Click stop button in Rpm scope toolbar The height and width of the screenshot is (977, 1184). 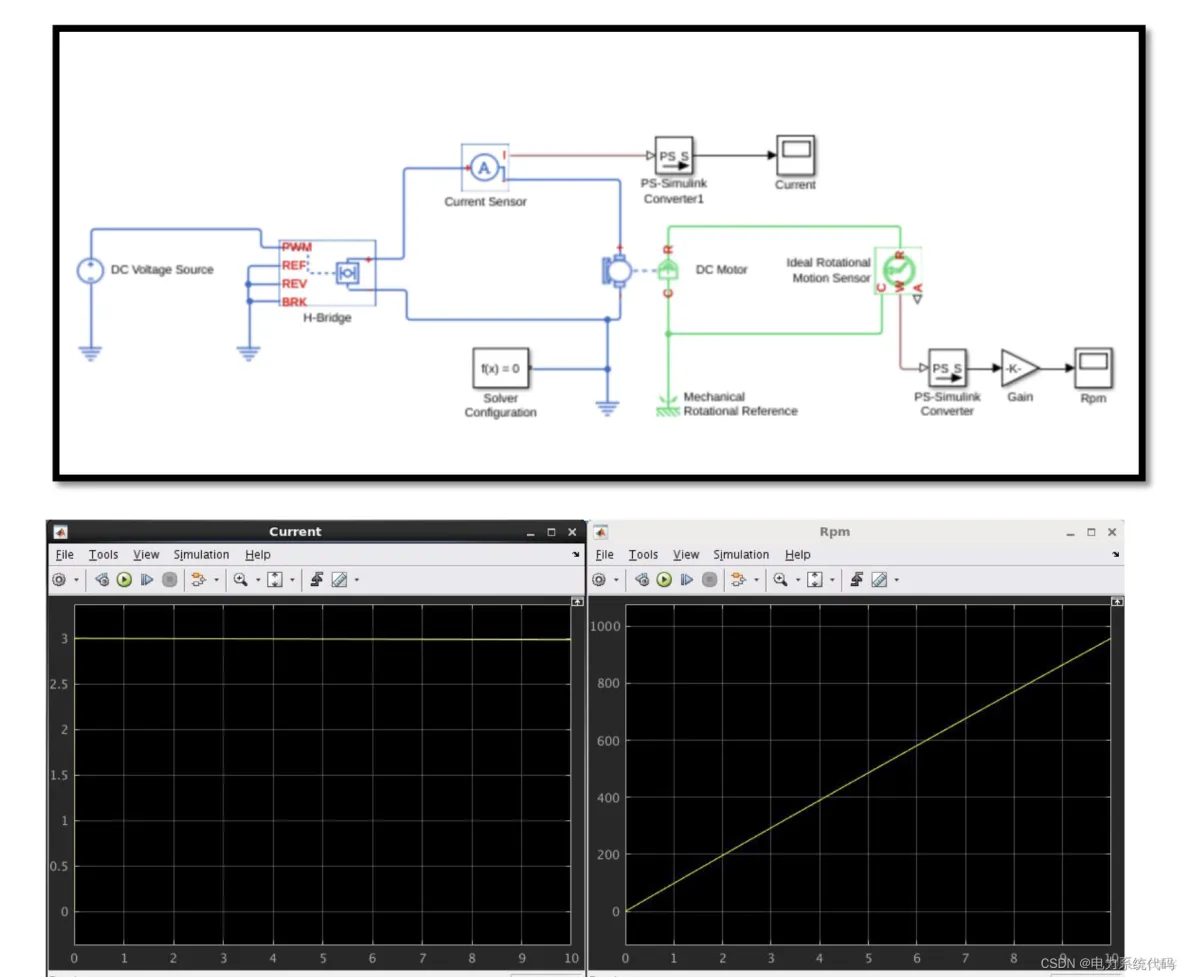click(x=710, y=580)
